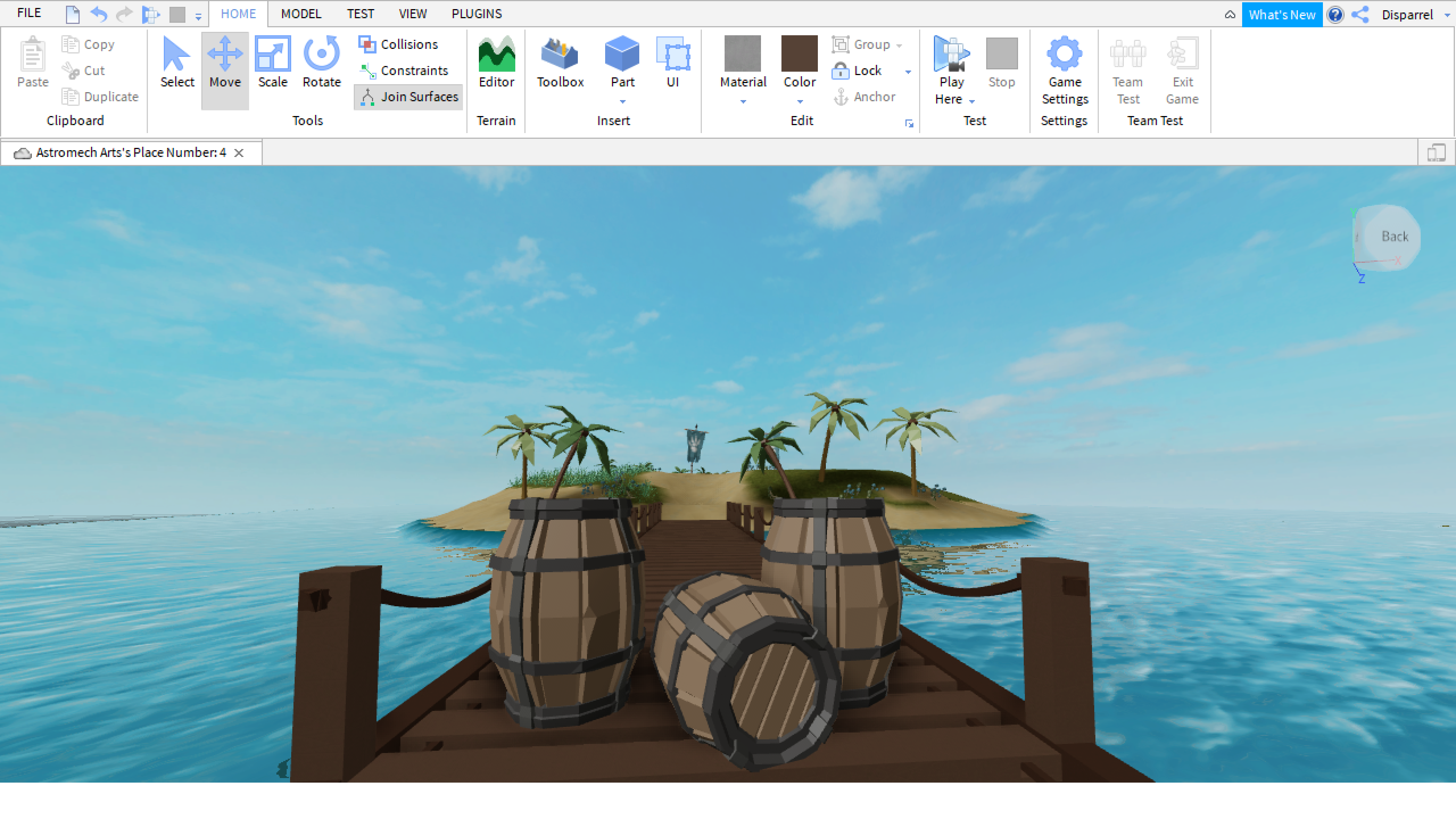The width and height of the screenshot is (1456, 819).
Task: Click the Play Here button
Action: (x=950, y=68)
